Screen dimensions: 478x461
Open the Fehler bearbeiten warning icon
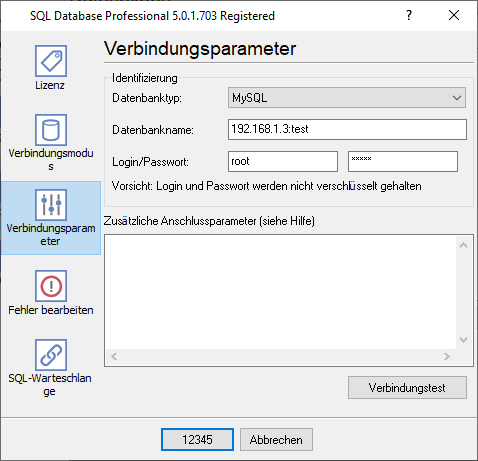51,286
